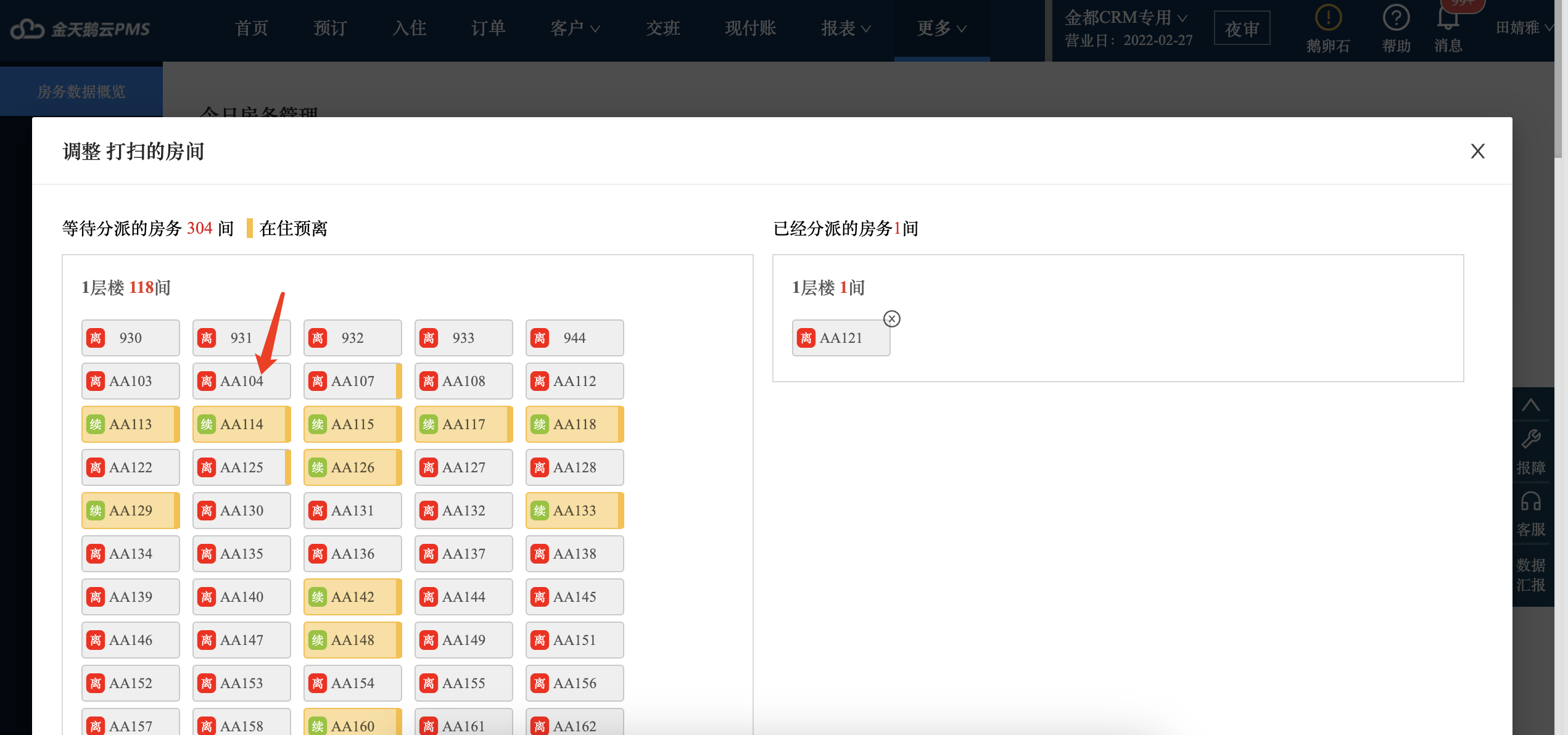
Task: Expand the 报表 dropdown menu
Action: (846, 28)
